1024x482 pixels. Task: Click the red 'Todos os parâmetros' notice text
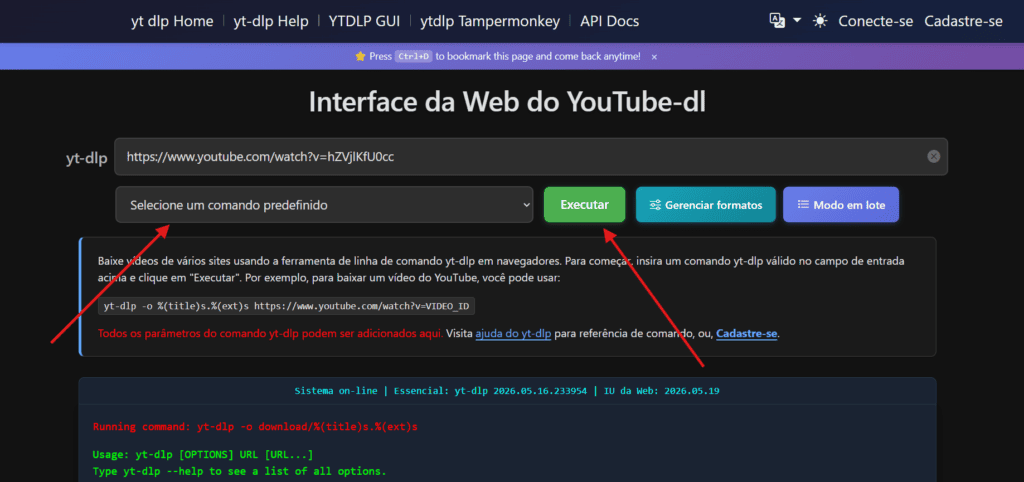point(270,334)
